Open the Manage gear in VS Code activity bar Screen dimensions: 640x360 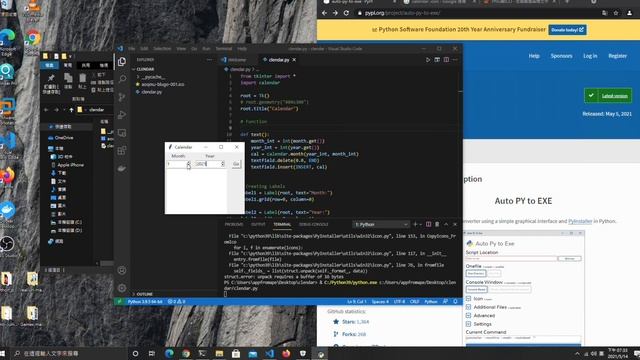click(x=122, y=288)
